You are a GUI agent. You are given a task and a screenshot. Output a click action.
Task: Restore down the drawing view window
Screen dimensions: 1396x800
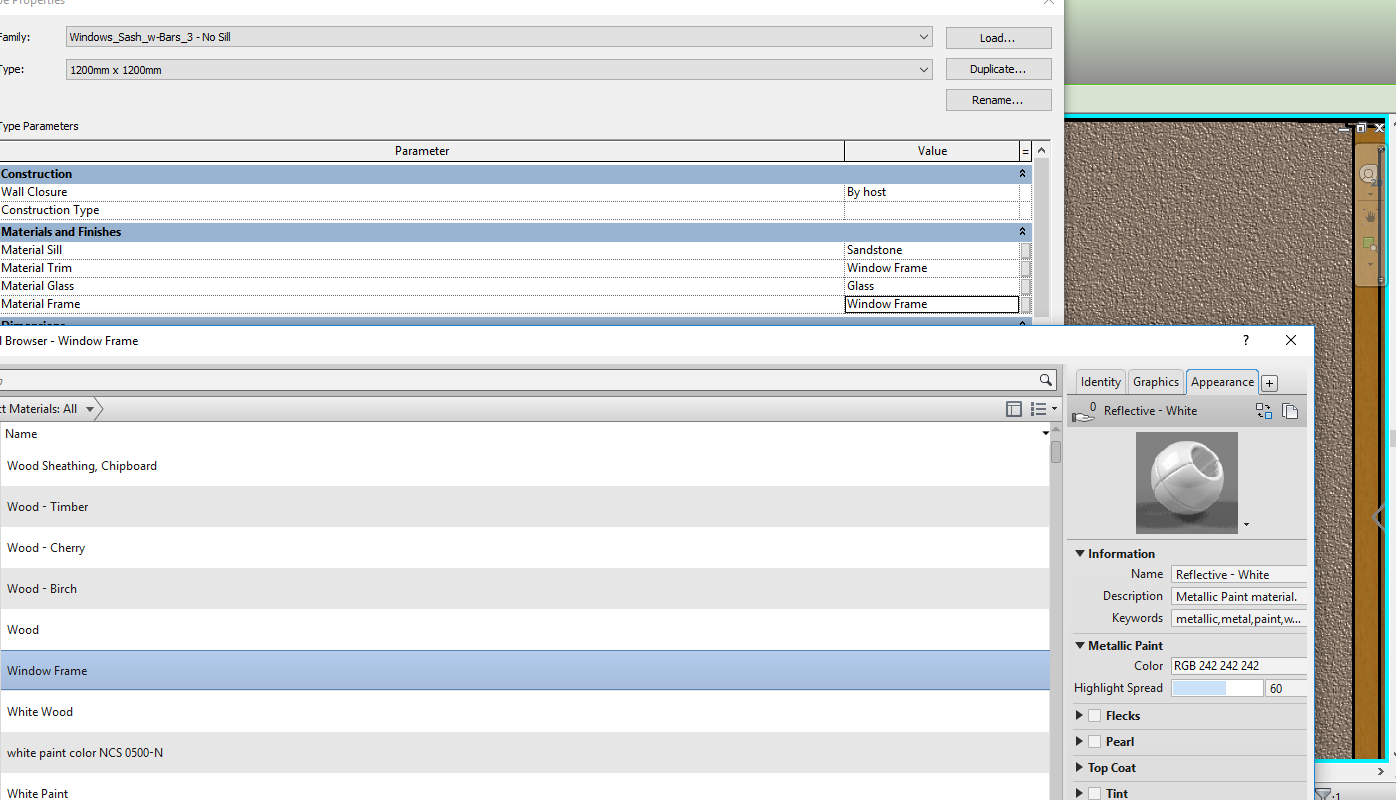click(1361, 128)
